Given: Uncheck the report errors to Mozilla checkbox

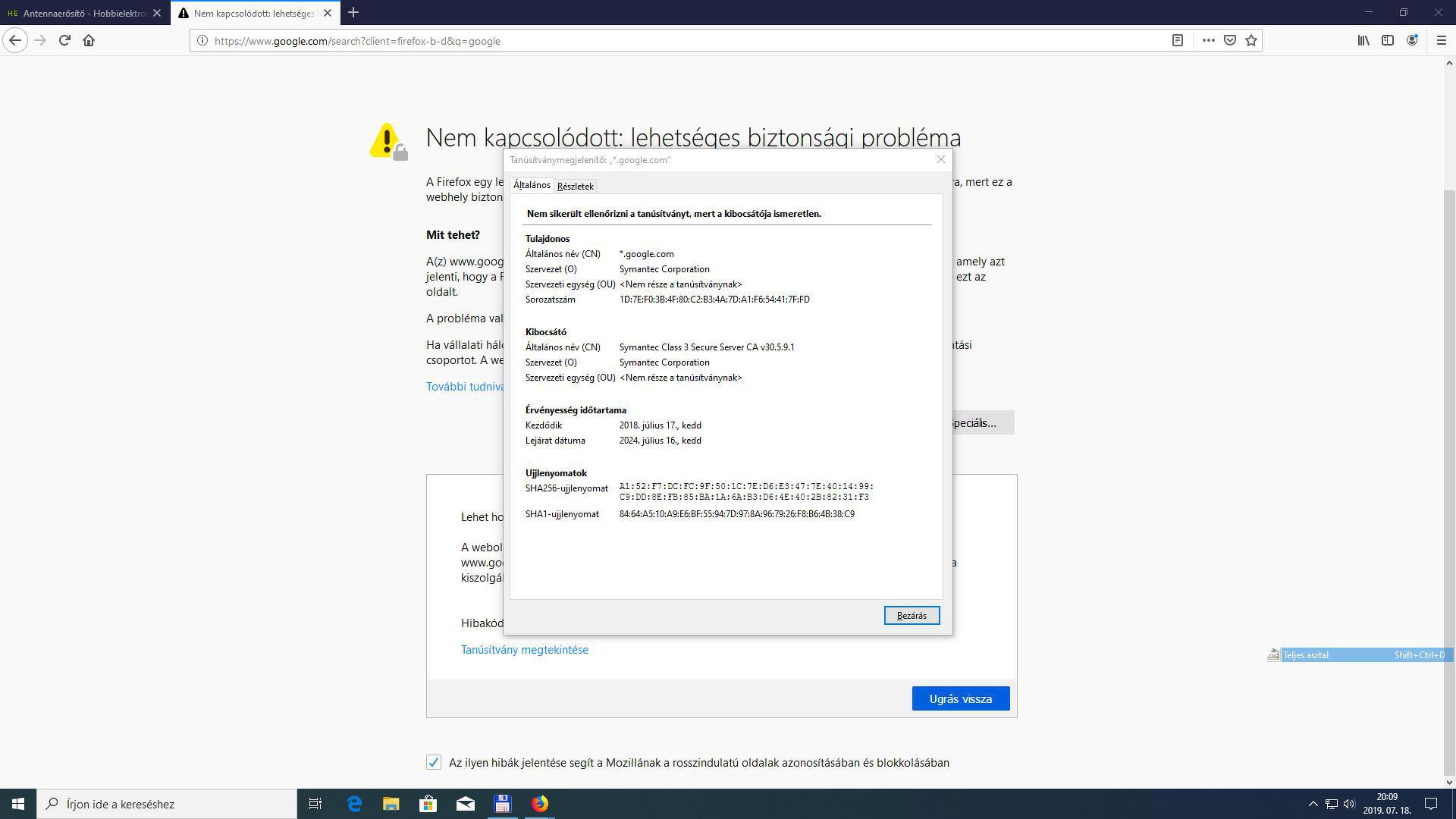Looking at the screenshot, I should 434,762.
